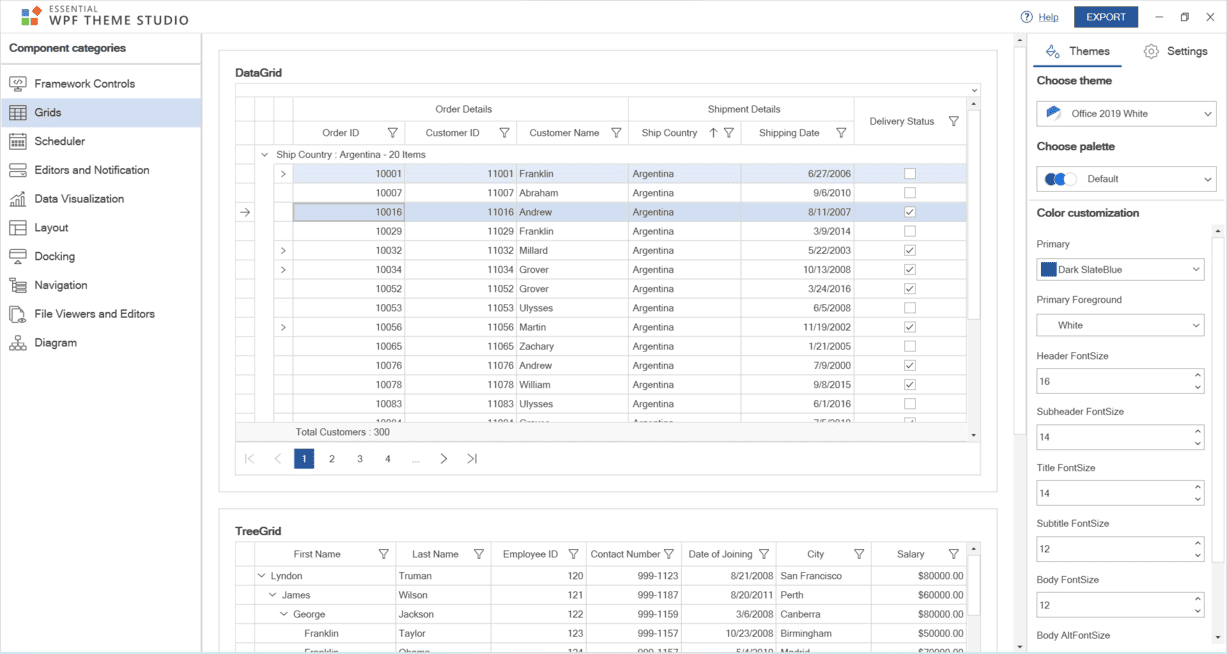Switch to the Themes tab

[1089, 51]
